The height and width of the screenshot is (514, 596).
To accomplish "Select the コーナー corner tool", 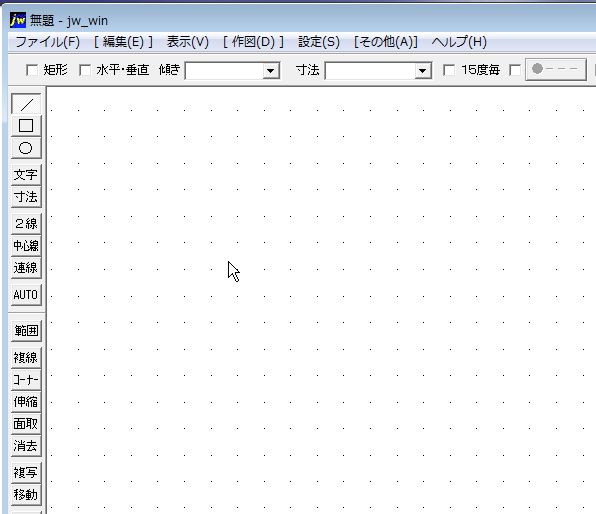I will click(x=26, y=379).
